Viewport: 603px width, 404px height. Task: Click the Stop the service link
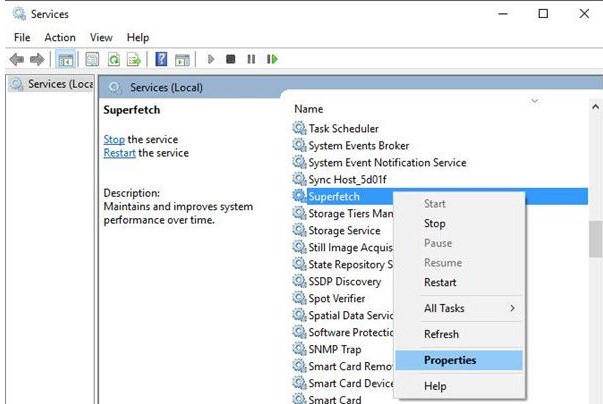tap(114, 139)
